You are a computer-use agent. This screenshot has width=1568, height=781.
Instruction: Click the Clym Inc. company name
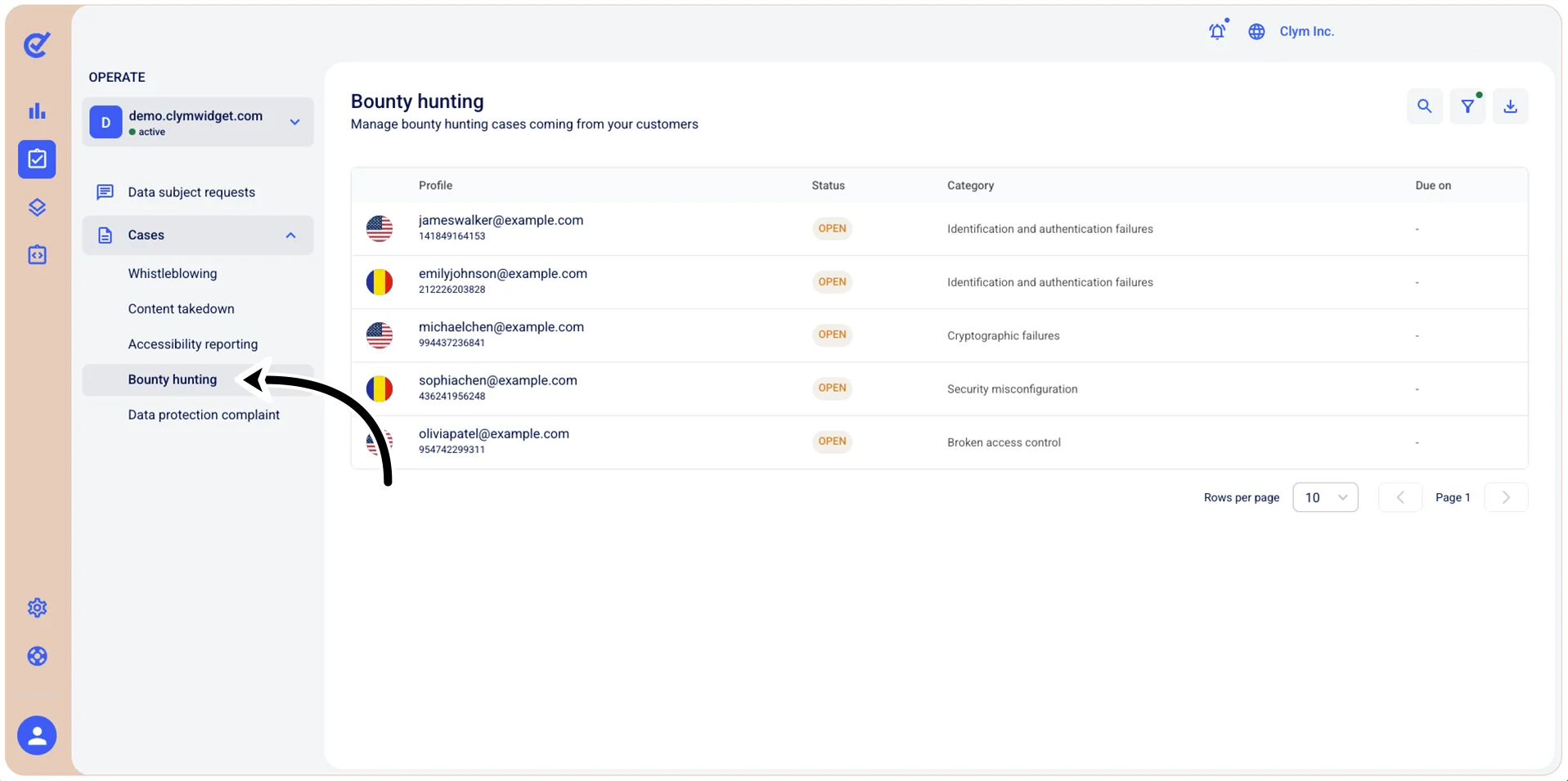tap(1306, 31)
